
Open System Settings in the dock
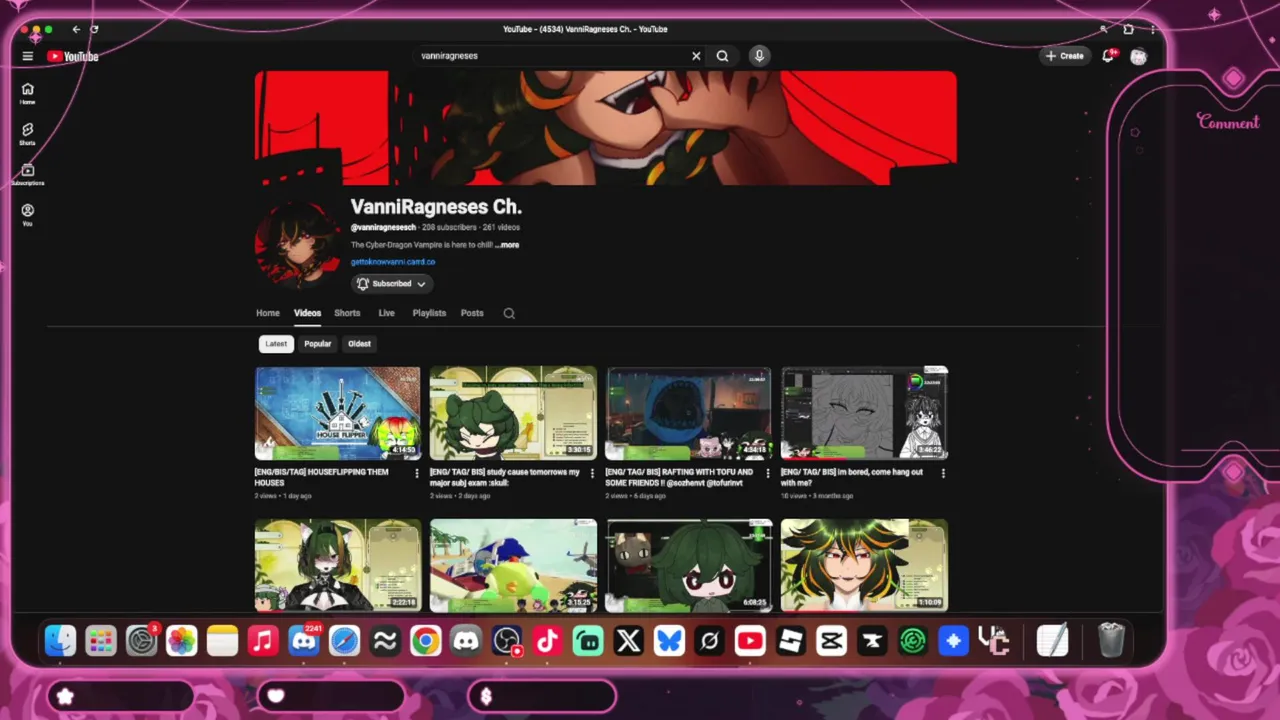click(142, 641)
